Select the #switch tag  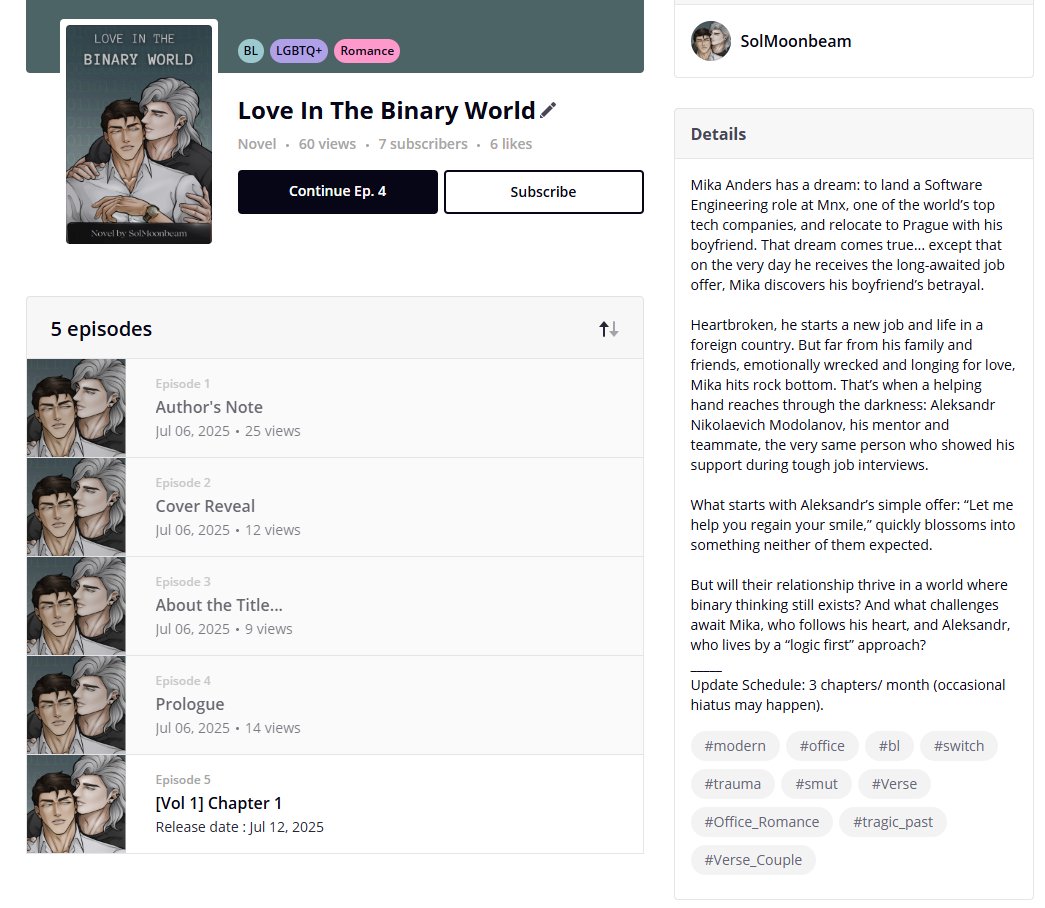pos(958,746)
